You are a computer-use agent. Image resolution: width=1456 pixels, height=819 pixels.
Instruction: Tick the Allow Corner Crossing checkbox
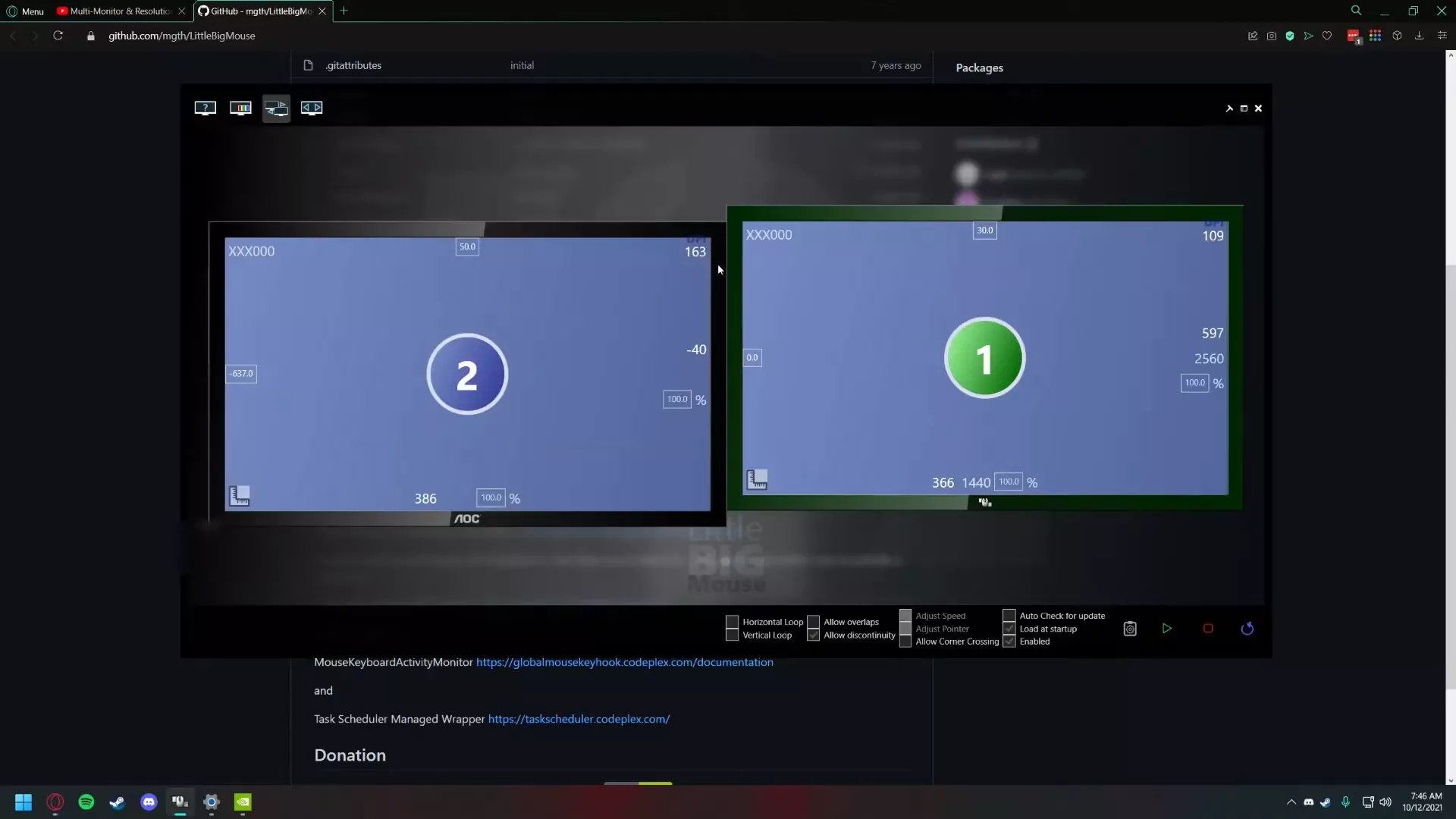(905, 642)
